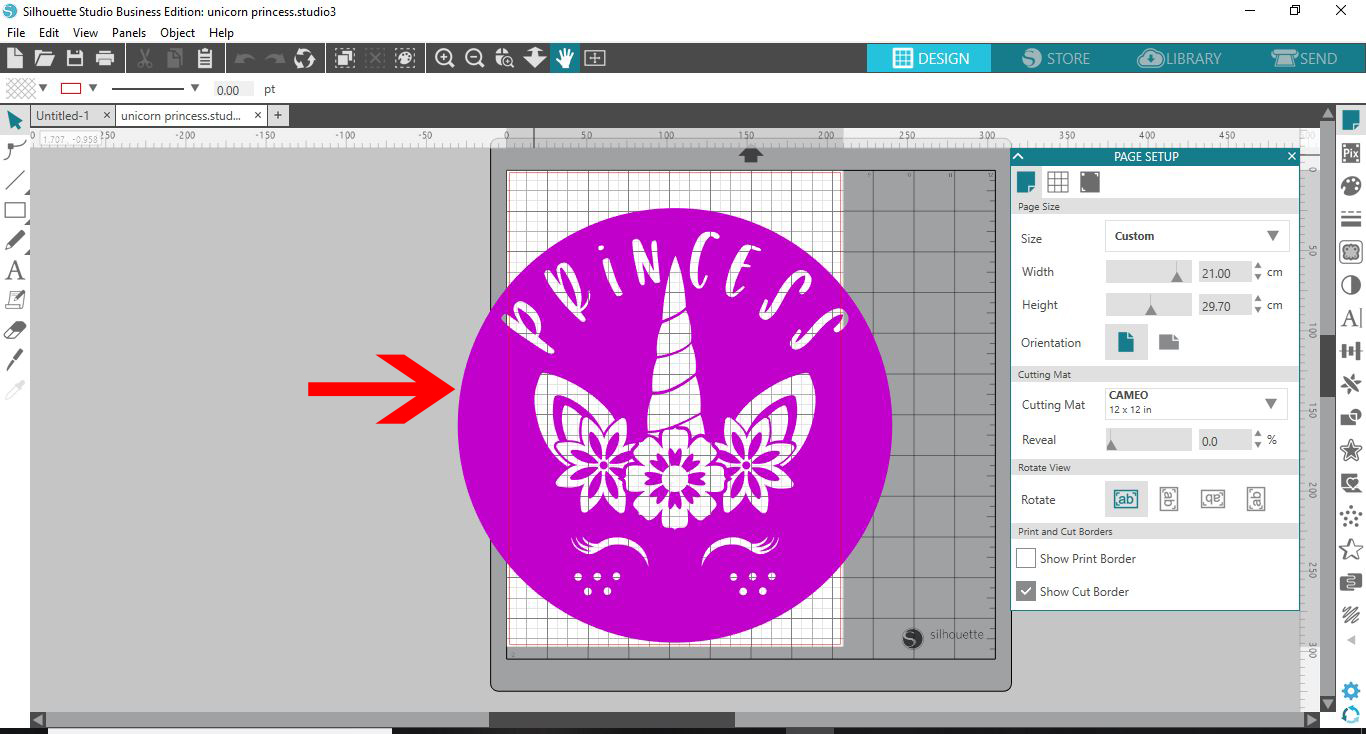This screenshot has height=734, width=1366.
Task: Print the design with the printer icon
Action: click(104, 58)
